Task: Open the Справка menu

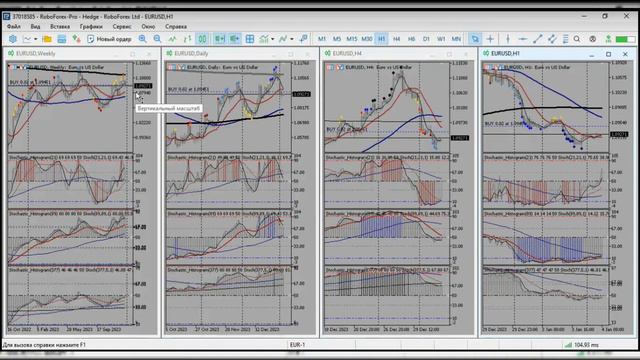Action: [176, 27]
